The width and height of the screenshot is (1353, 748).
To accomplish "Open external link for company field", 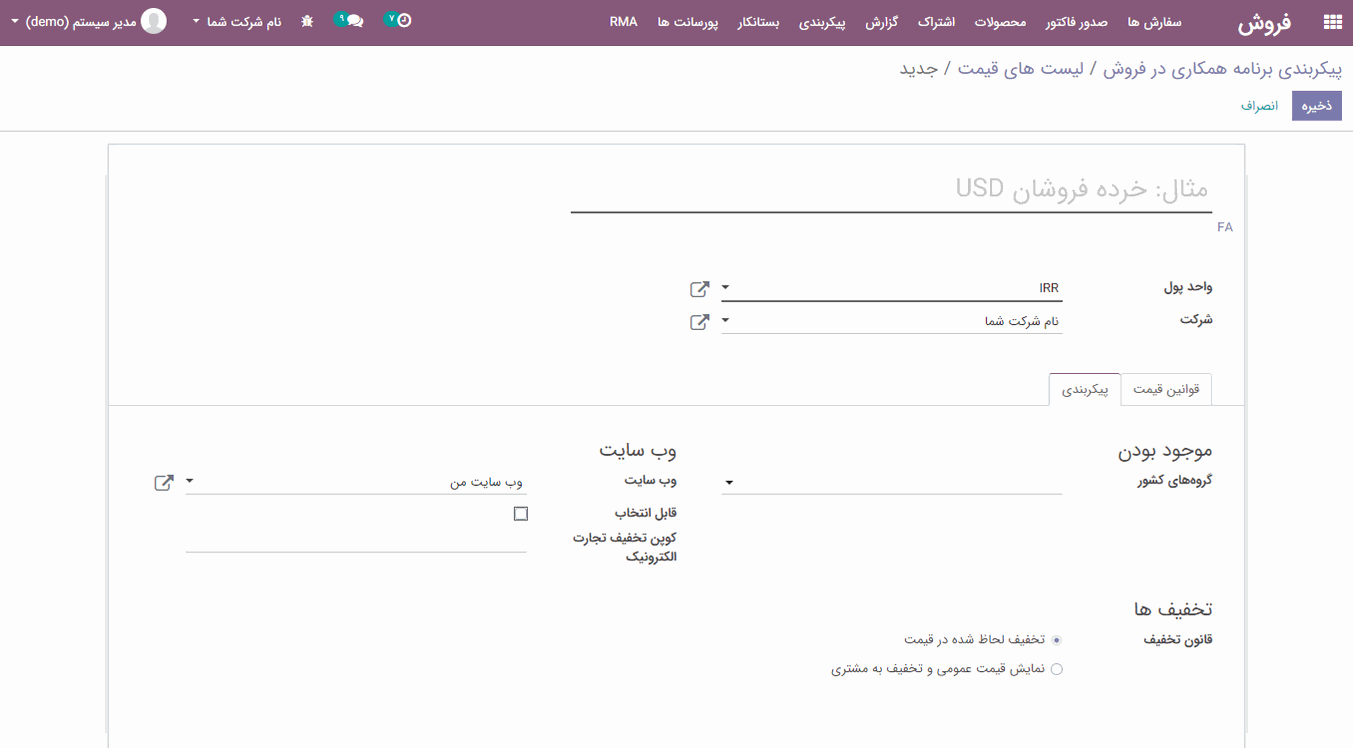I will pos(700,322).
